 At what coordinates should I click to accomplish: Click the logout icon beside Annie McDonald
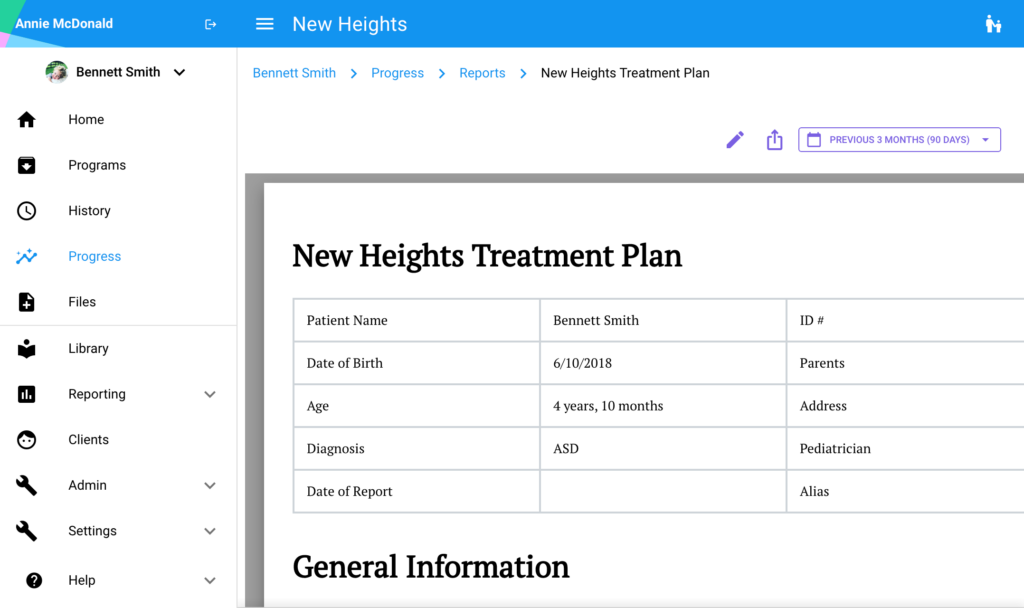coord(210,24)
